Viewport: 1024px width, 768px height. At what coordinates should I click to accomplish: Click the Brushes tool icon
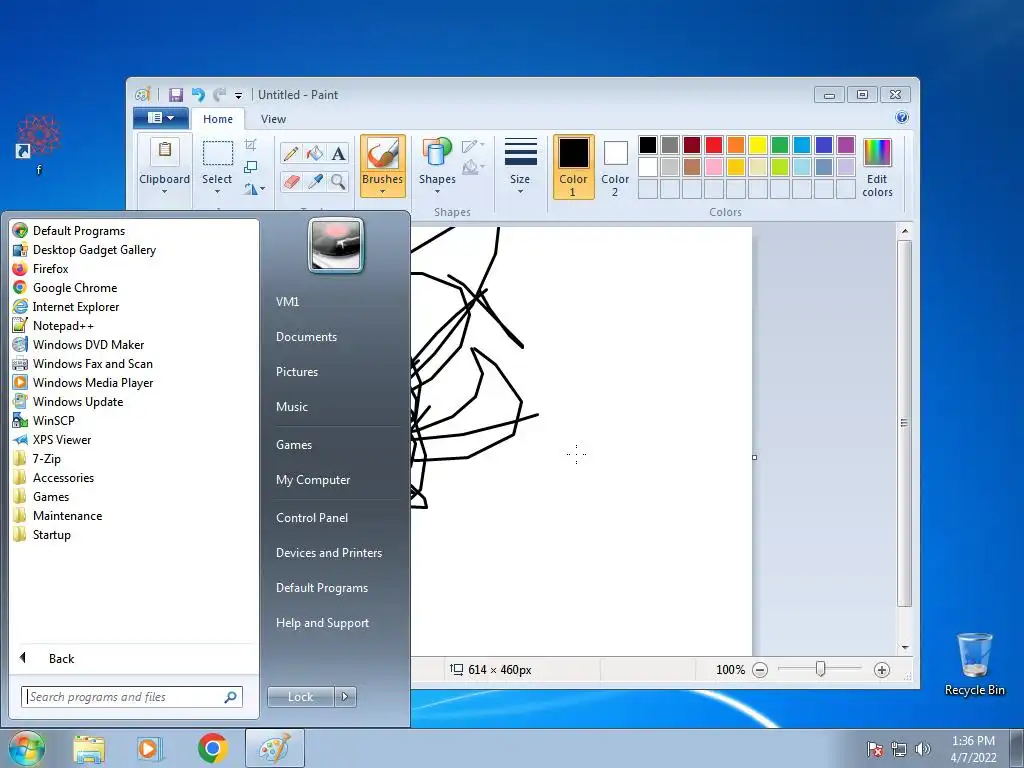coord(383,154)
